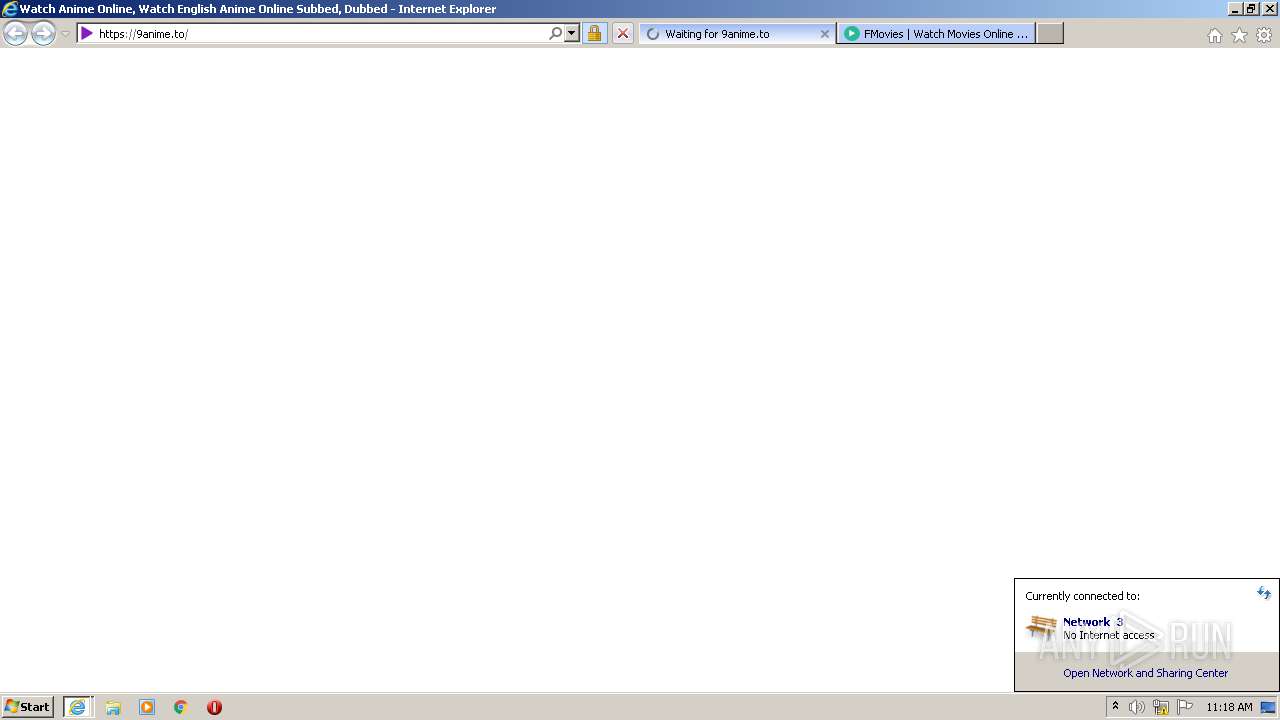This screenshot has height=720, width=1280.
Task: Restore down the Internet Explorer window
Action: (1251, 9)
